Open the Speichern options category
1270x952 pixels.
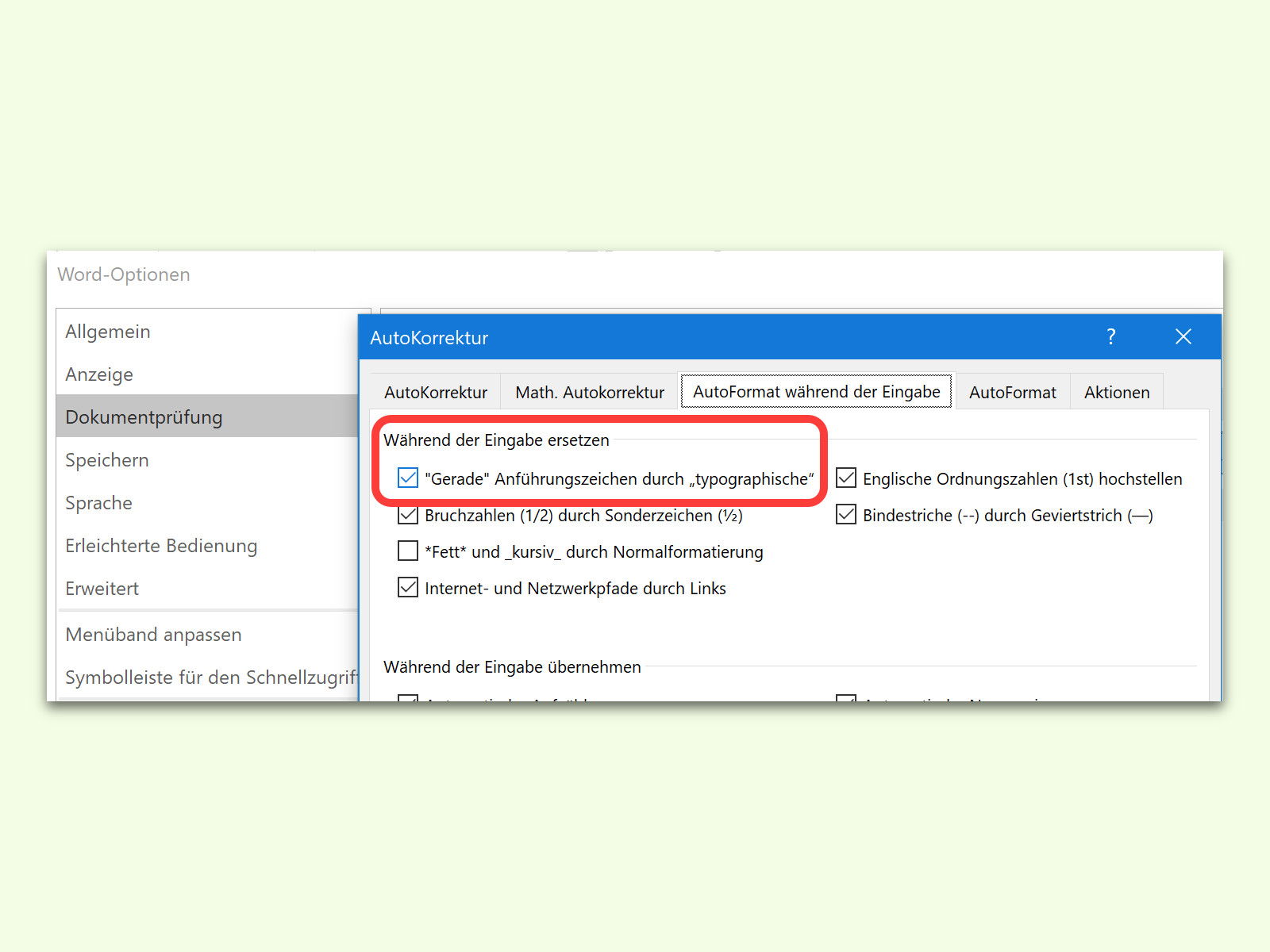208,460
